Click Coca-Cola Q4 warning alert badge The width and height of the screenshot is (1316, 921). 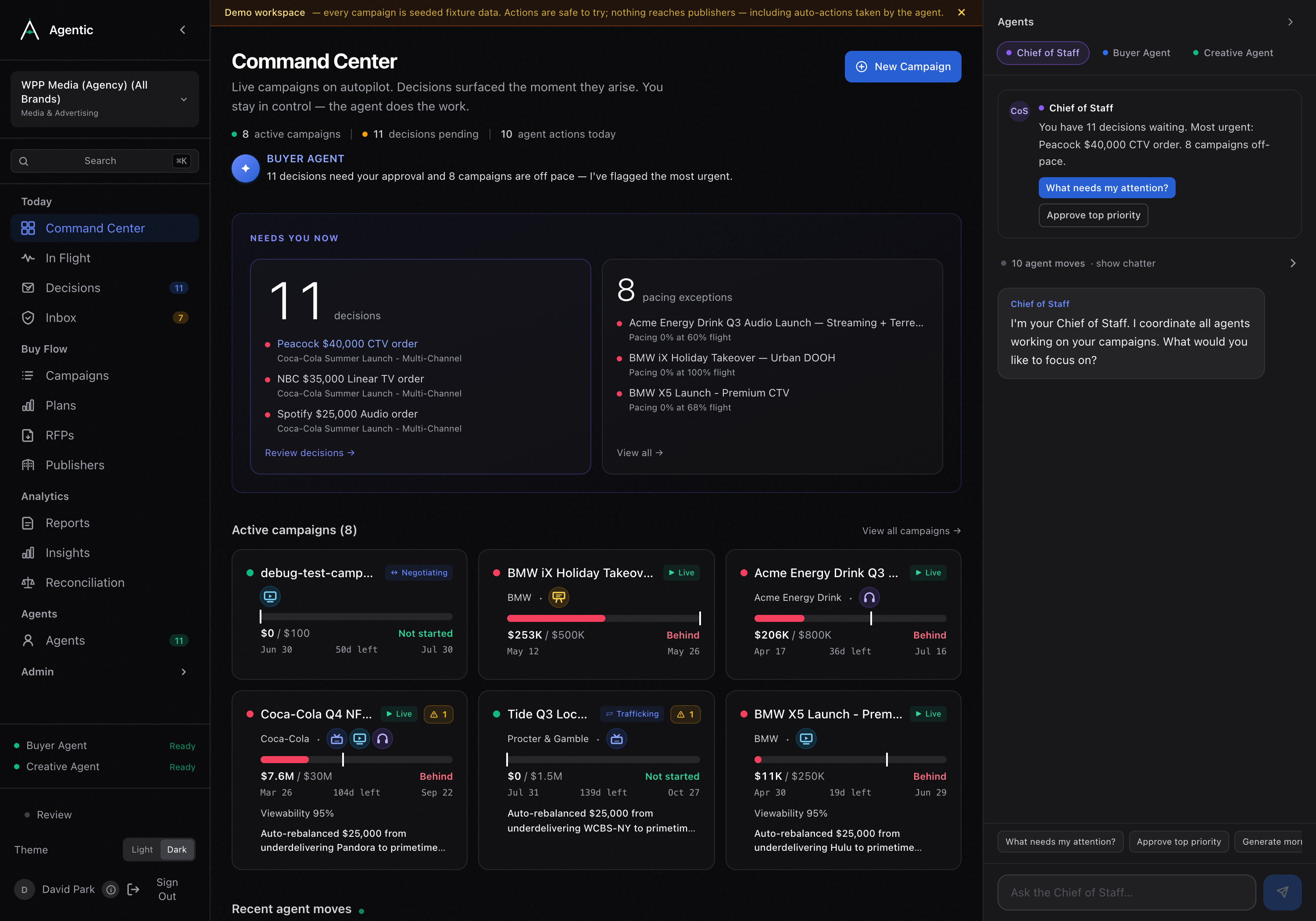(x=439, y=714)
